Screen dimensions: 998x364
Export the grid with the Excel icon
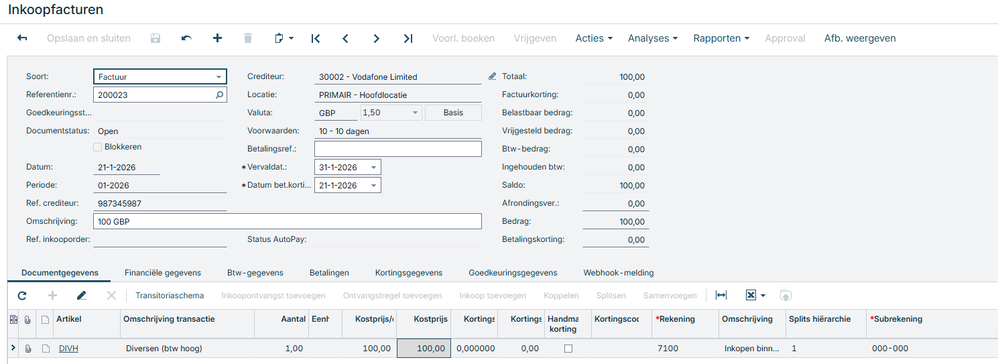click(x=751, y=295)
